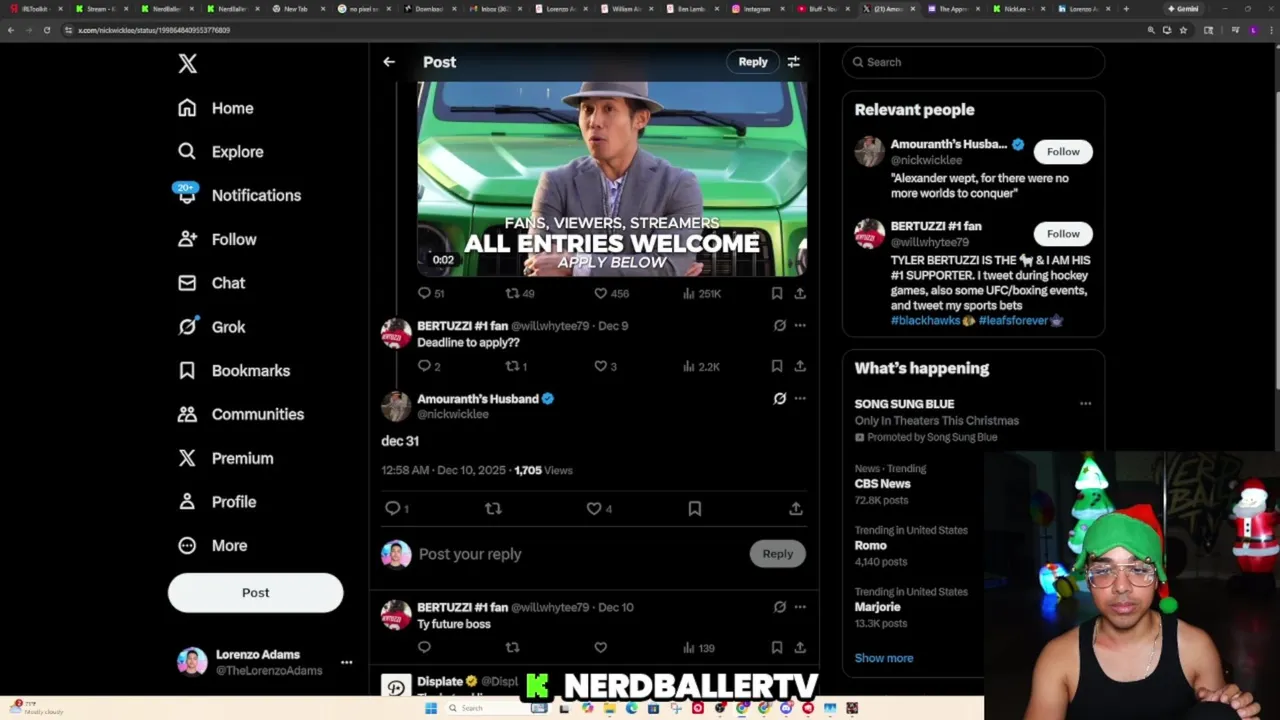Open Grok from the sidebar

(211, 327)
